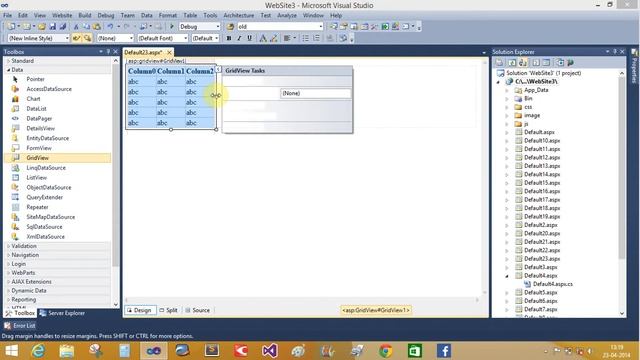Click the bulleted list icon

point(305,38)
